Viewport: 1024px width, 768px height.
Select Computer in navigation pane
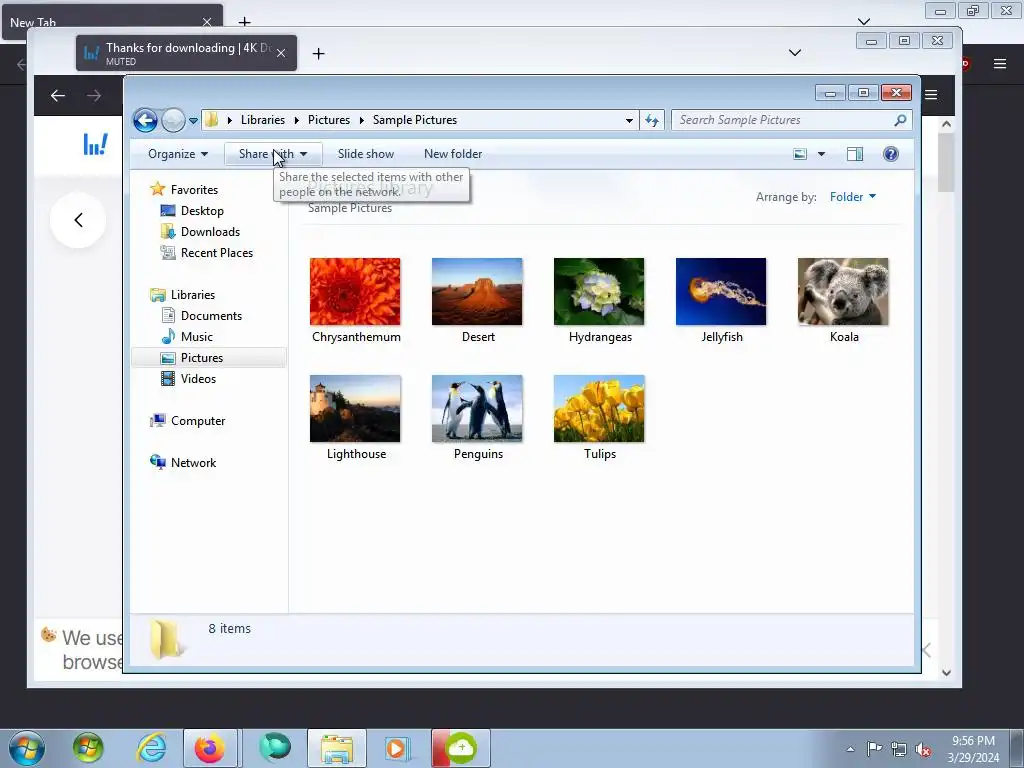click(x=198, y=421)
